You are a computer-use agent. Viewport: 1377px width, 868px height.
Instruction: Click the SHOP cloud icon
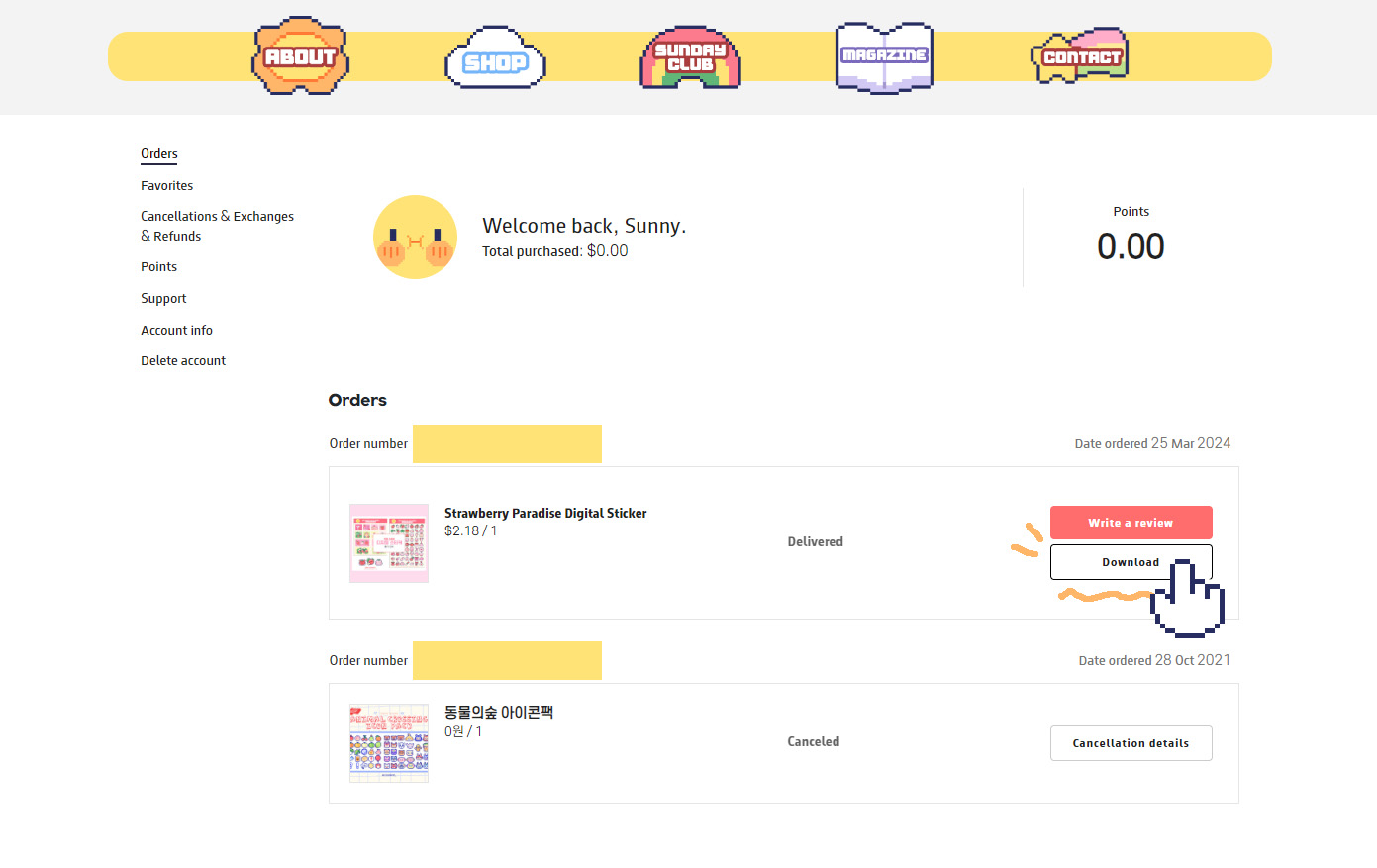[495, 59]
